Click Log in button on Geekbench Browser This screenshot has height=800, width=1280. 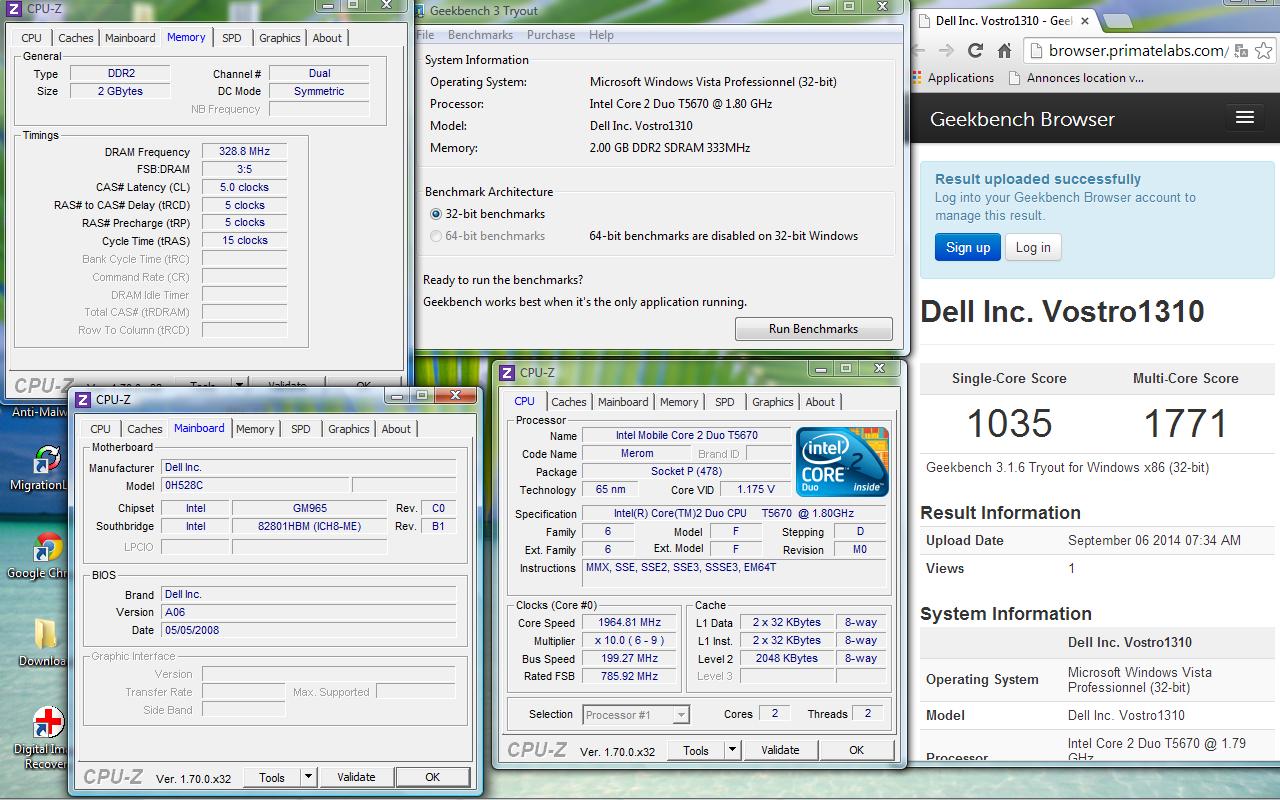(x=1033, y=247)
